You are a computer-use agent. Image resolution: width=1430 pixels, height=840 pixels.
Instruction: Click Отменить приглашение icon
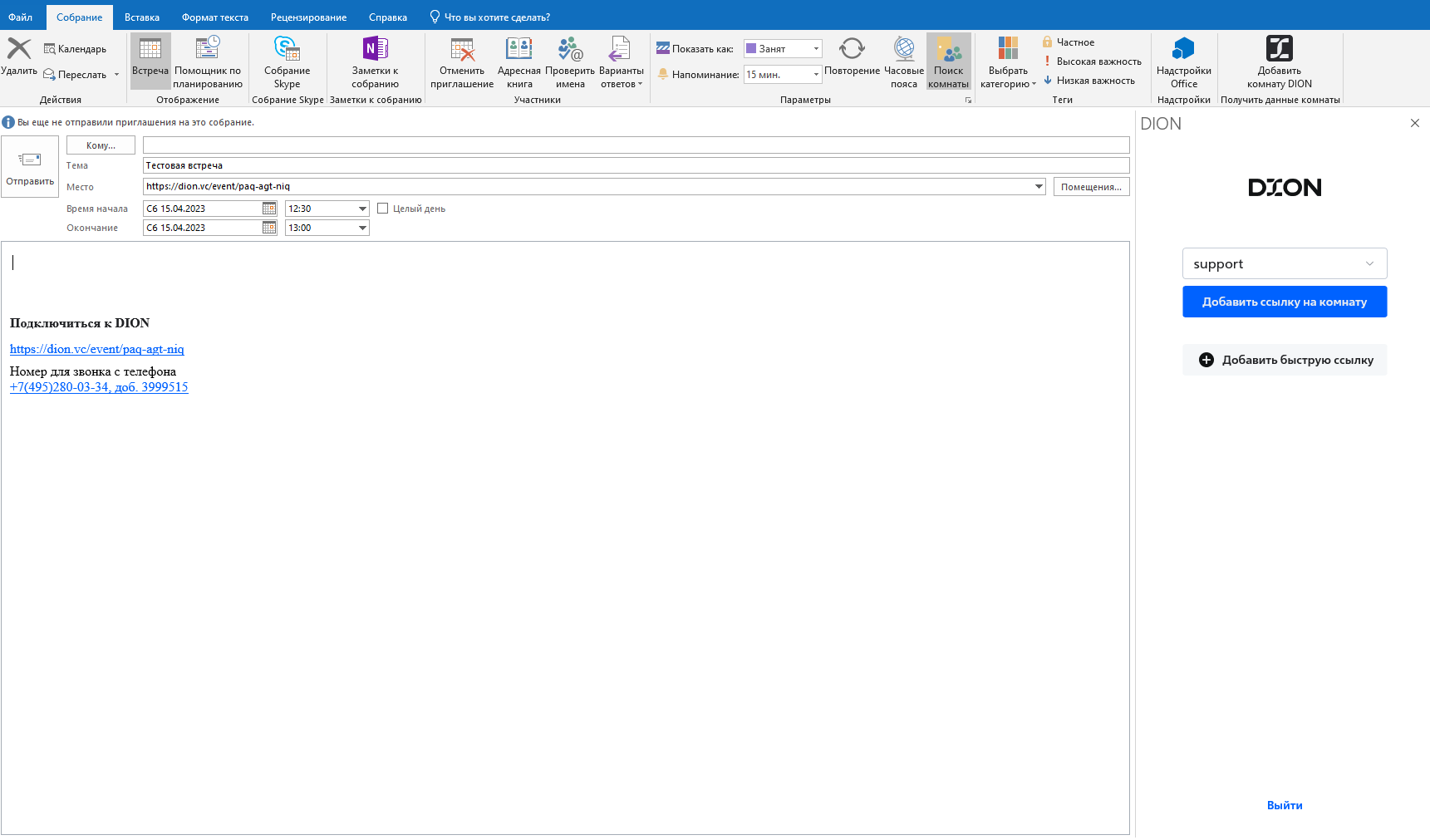462,61
